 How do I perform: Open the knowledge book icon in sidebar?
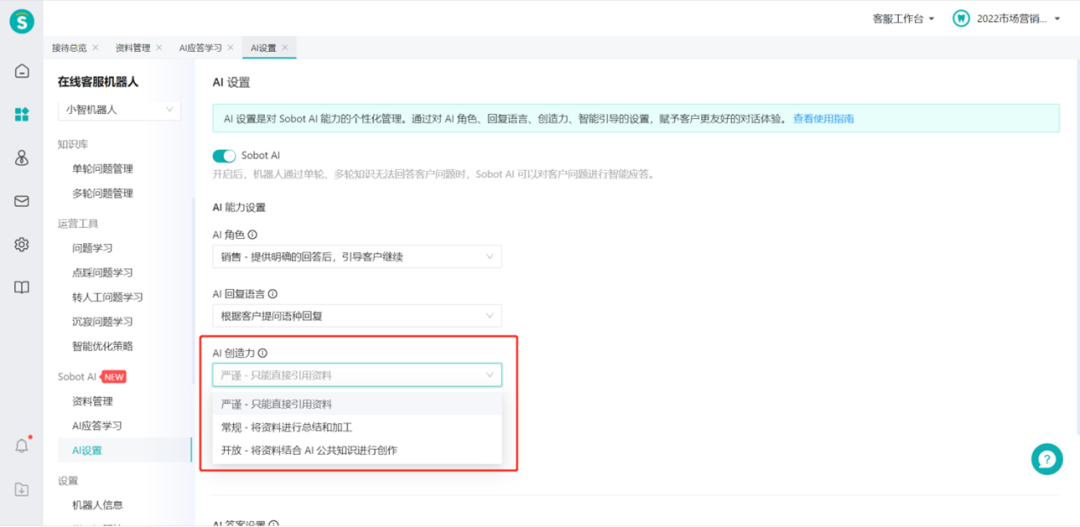[22, 288]
